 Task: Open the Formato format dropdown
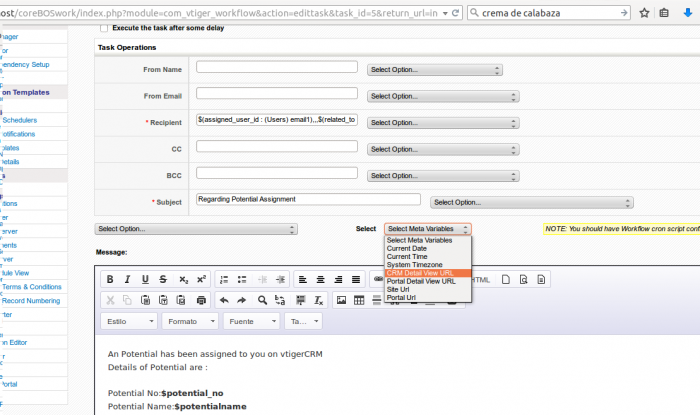pos(189,322)
